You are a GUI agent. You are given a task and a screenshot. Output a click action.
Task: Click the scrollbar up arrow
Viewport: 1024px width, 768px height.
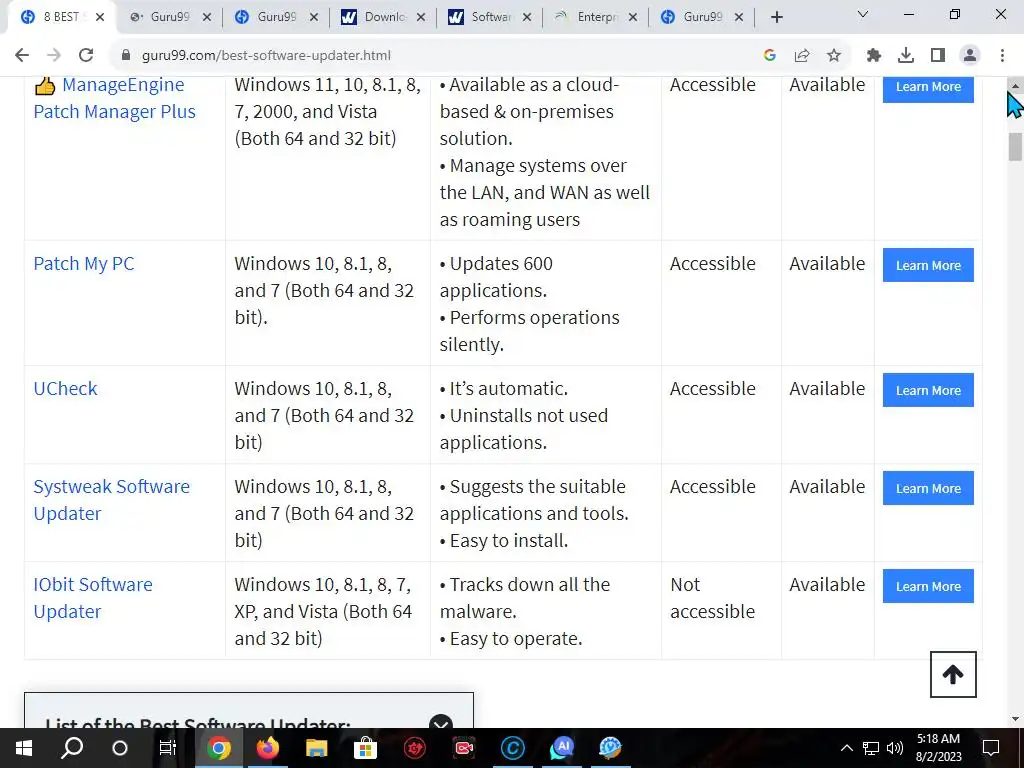click(1015, 85)
